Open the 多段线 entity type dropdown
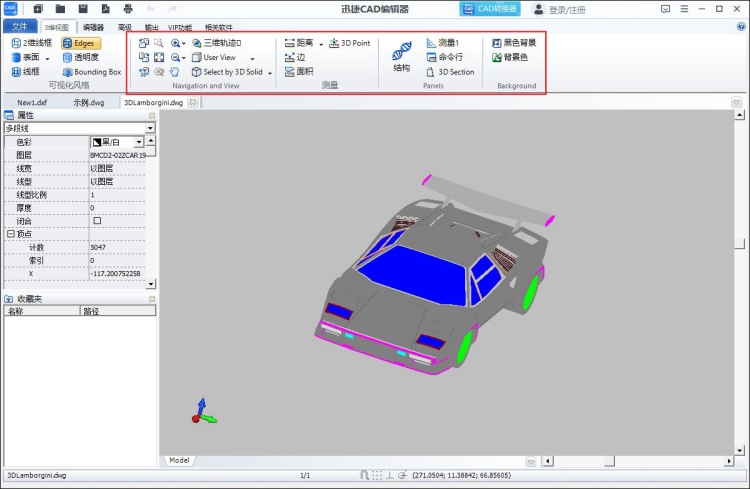This screenshot has height=489, width=750. pos(150,128)
